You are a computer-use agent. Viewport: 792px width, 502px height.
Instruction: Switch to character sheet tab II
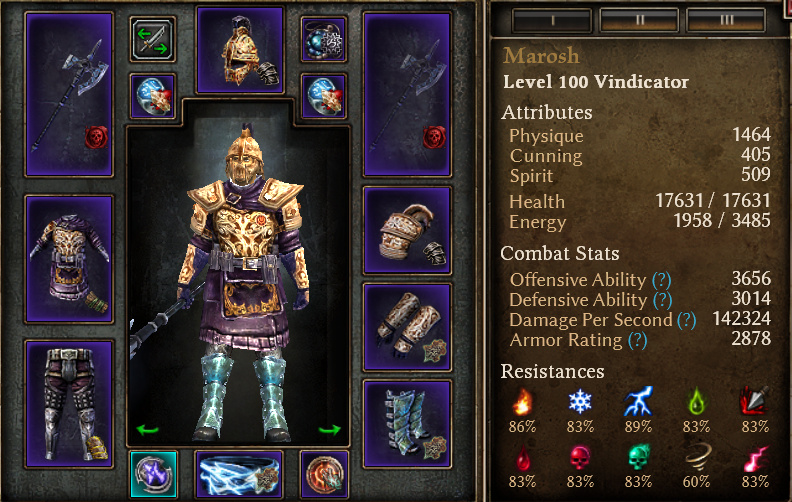point(639,20)
